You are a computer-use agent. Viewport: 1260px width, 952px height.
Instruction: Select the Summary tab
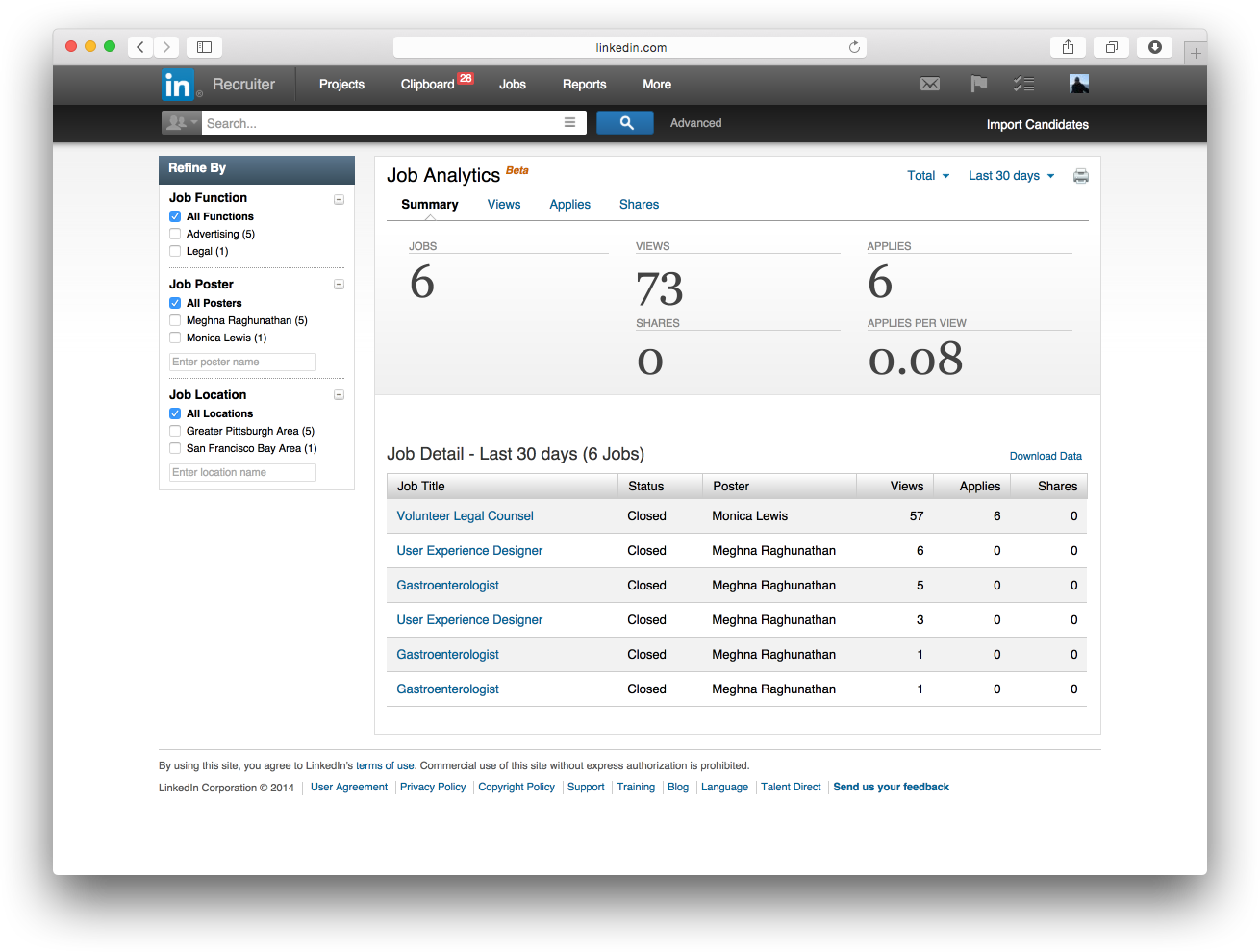430,205
